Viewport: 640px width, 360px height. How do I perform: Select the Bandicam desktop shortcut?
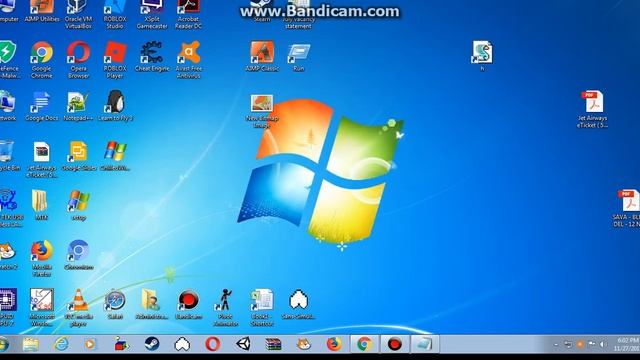coord(189,304)
